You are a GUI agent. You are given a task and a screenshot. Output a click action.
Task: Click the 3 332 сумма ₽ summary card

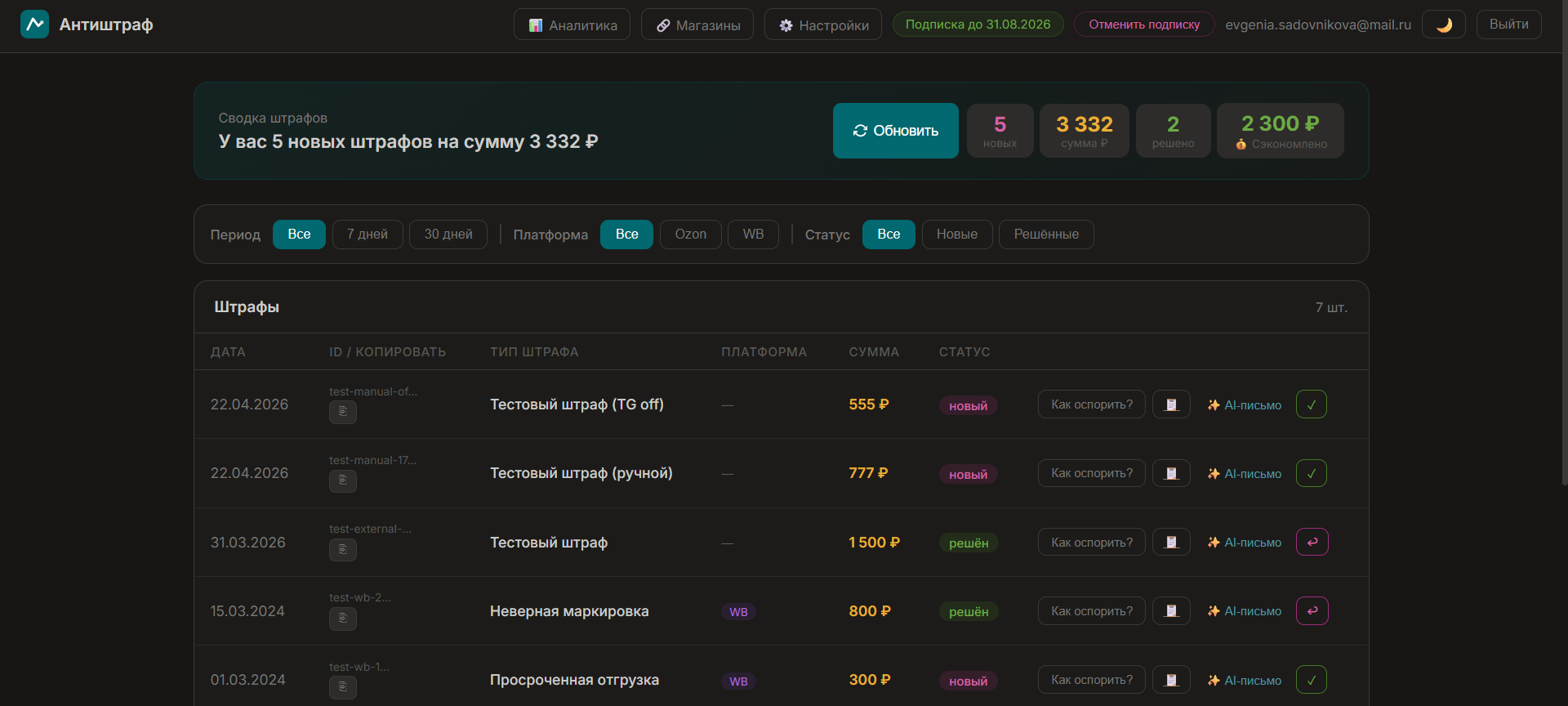(1085, 131)
